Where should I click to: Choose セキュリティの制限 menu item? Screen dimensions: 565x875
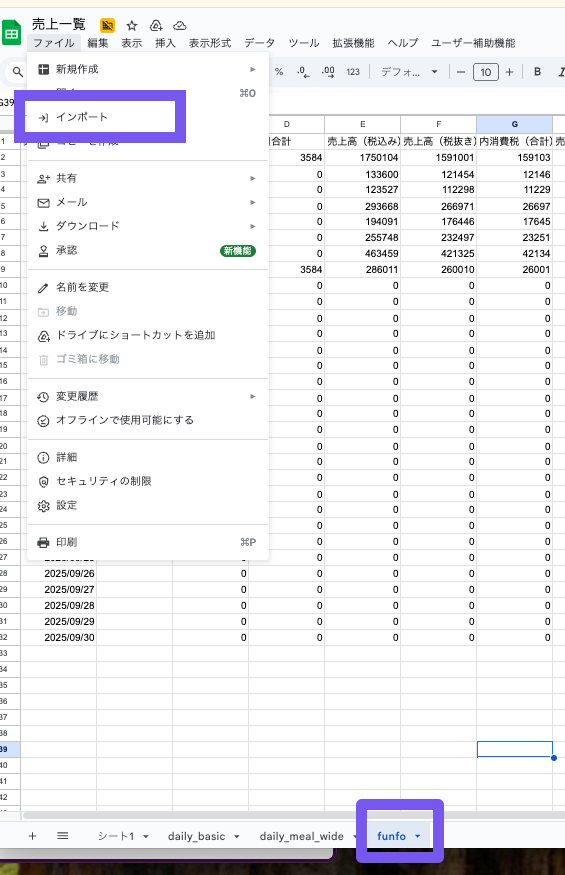[x=147, y=481]
